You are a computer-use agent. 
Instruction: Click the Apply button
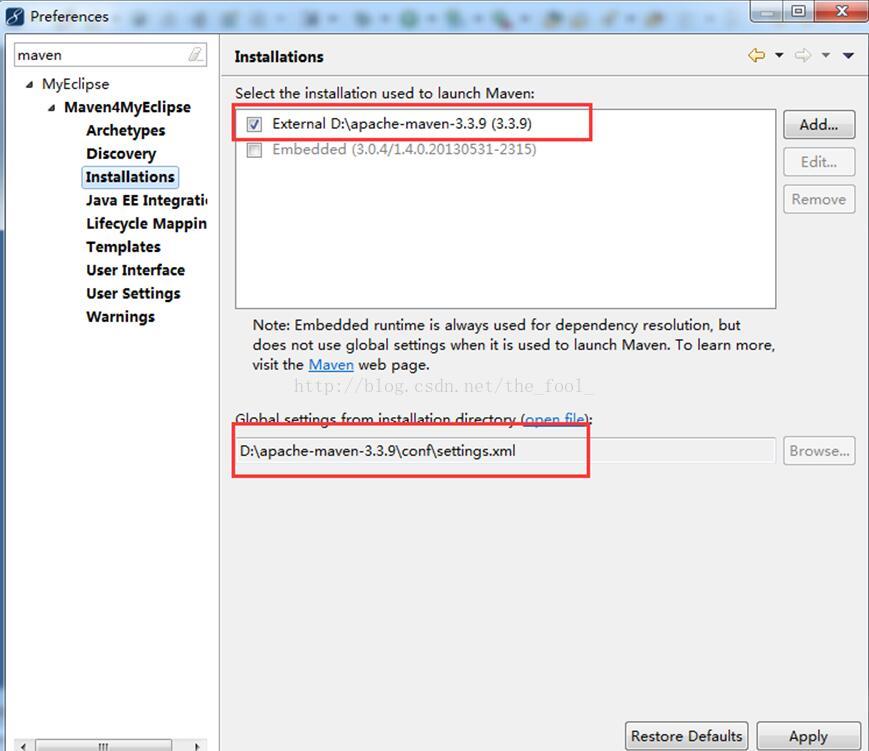click(809, 736)
